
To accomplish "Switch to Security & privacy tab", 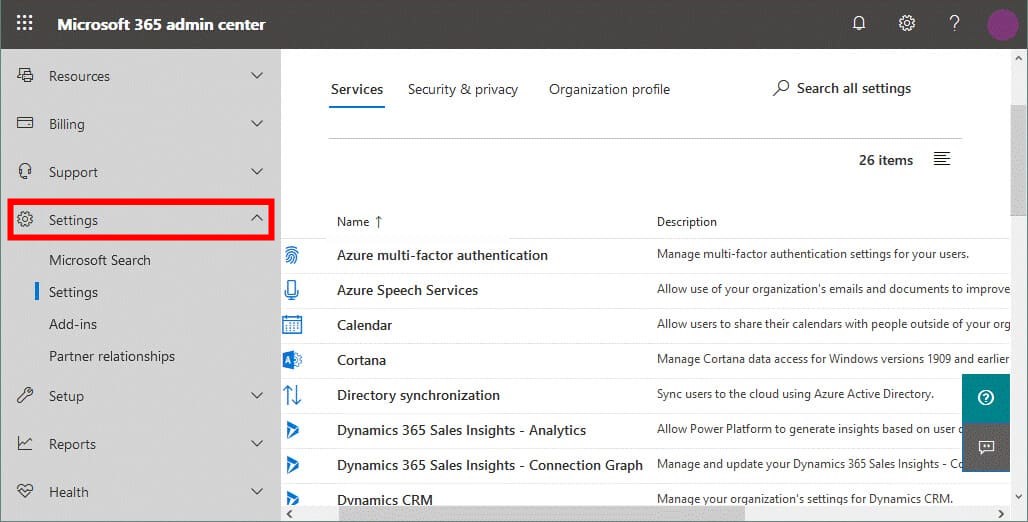I will 463,89.
